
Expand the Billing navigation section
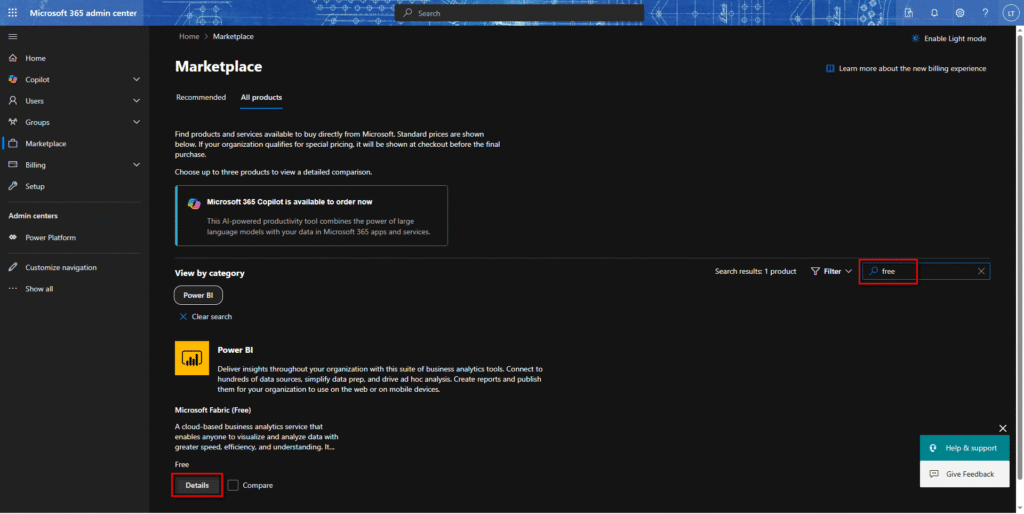click(x=136, y=165)
